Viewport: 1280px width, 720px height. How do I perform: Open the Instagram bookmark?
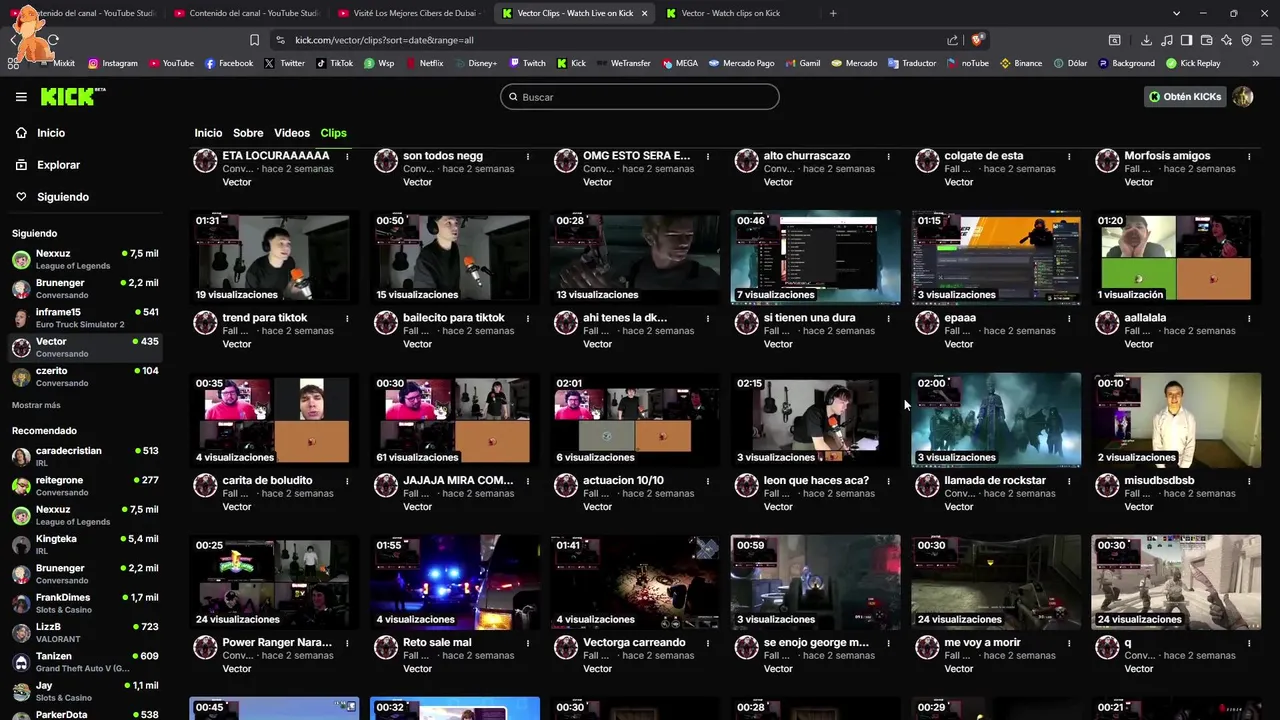click(x=113, y=63)
